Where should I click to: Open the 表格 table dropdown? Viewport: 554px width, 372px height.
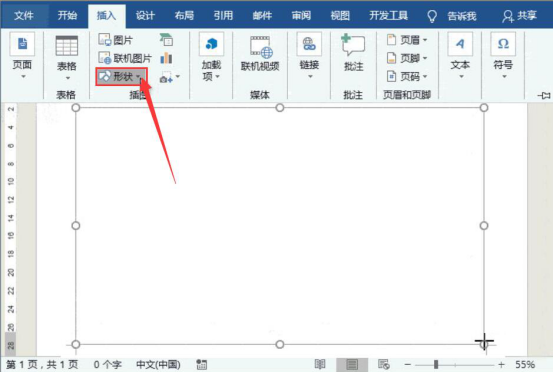(x=66, y=58)
